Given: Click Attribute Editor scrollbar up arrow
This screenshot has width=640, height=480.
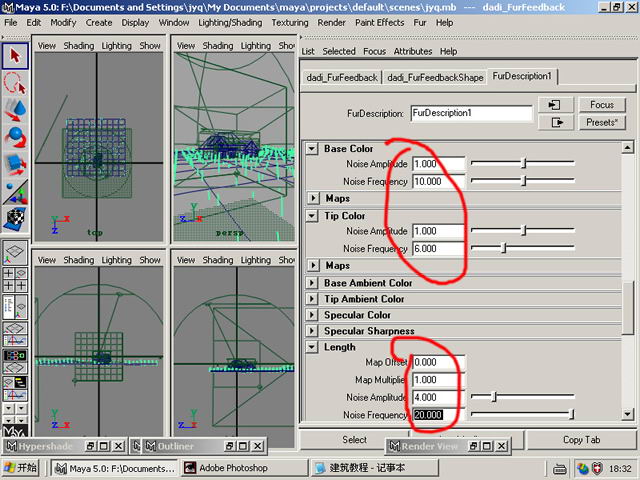Looking at the screenshot, I should click(x=628, y=147).
